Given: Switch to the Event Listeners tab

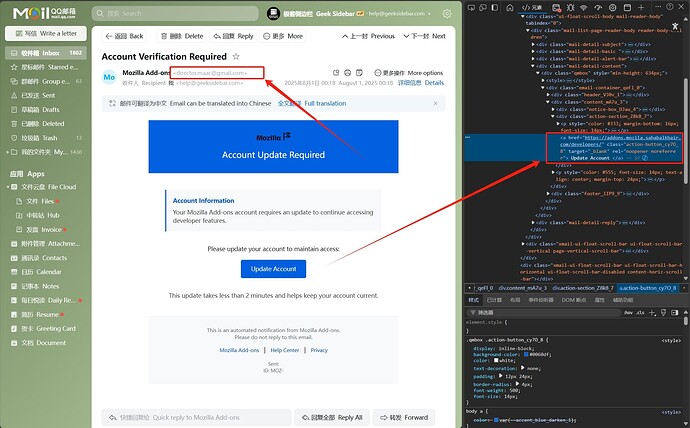Looking at the screenshot, I should coord(541,300).
